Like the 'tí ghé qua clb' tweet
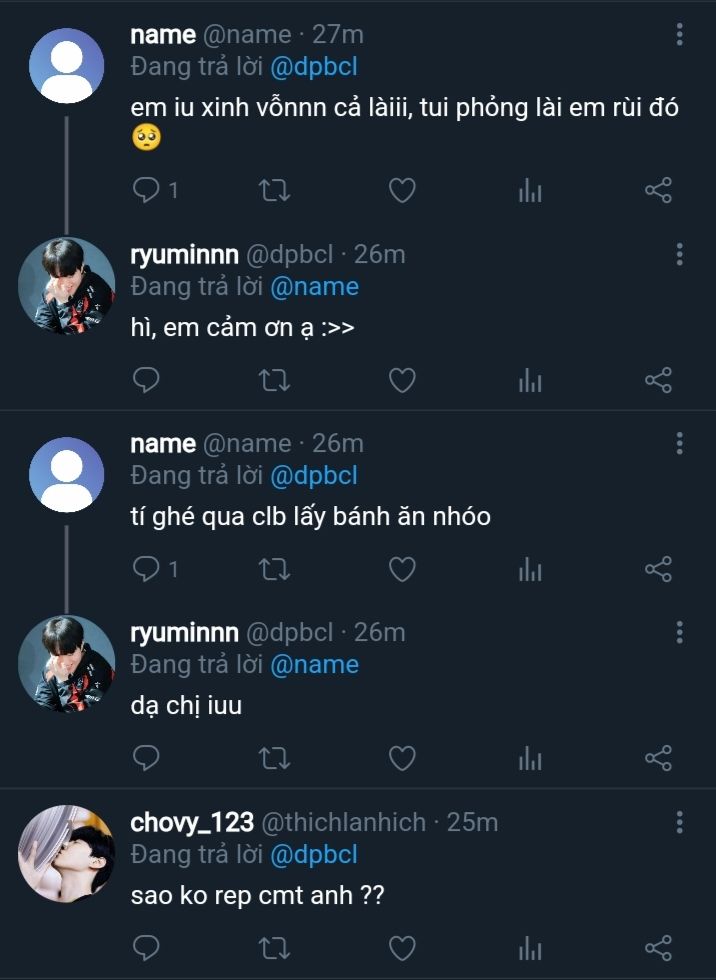Screen dimensions: 716x980 [402, 569]
